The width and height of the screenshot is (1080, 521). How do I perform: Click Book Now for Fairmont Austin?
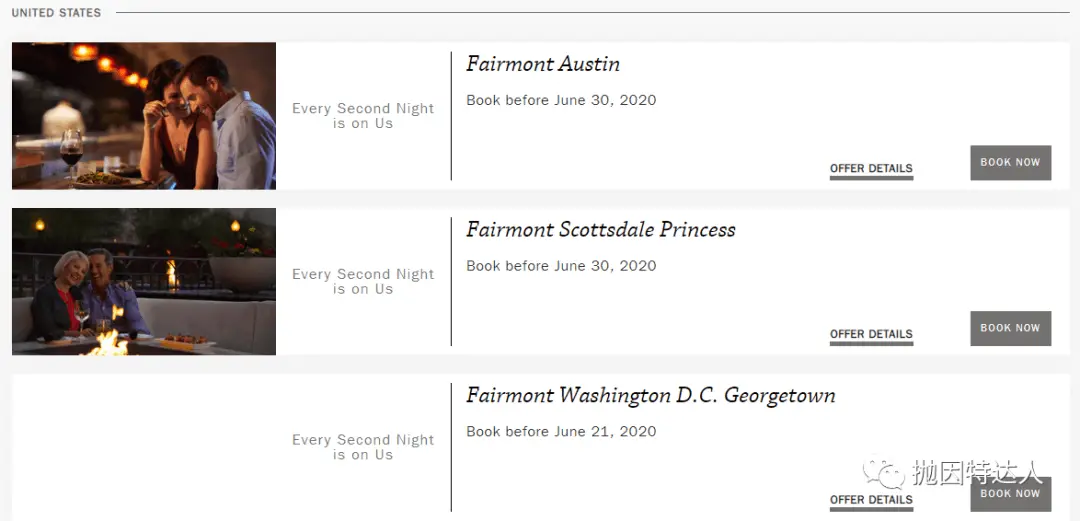pos(1010,163)
